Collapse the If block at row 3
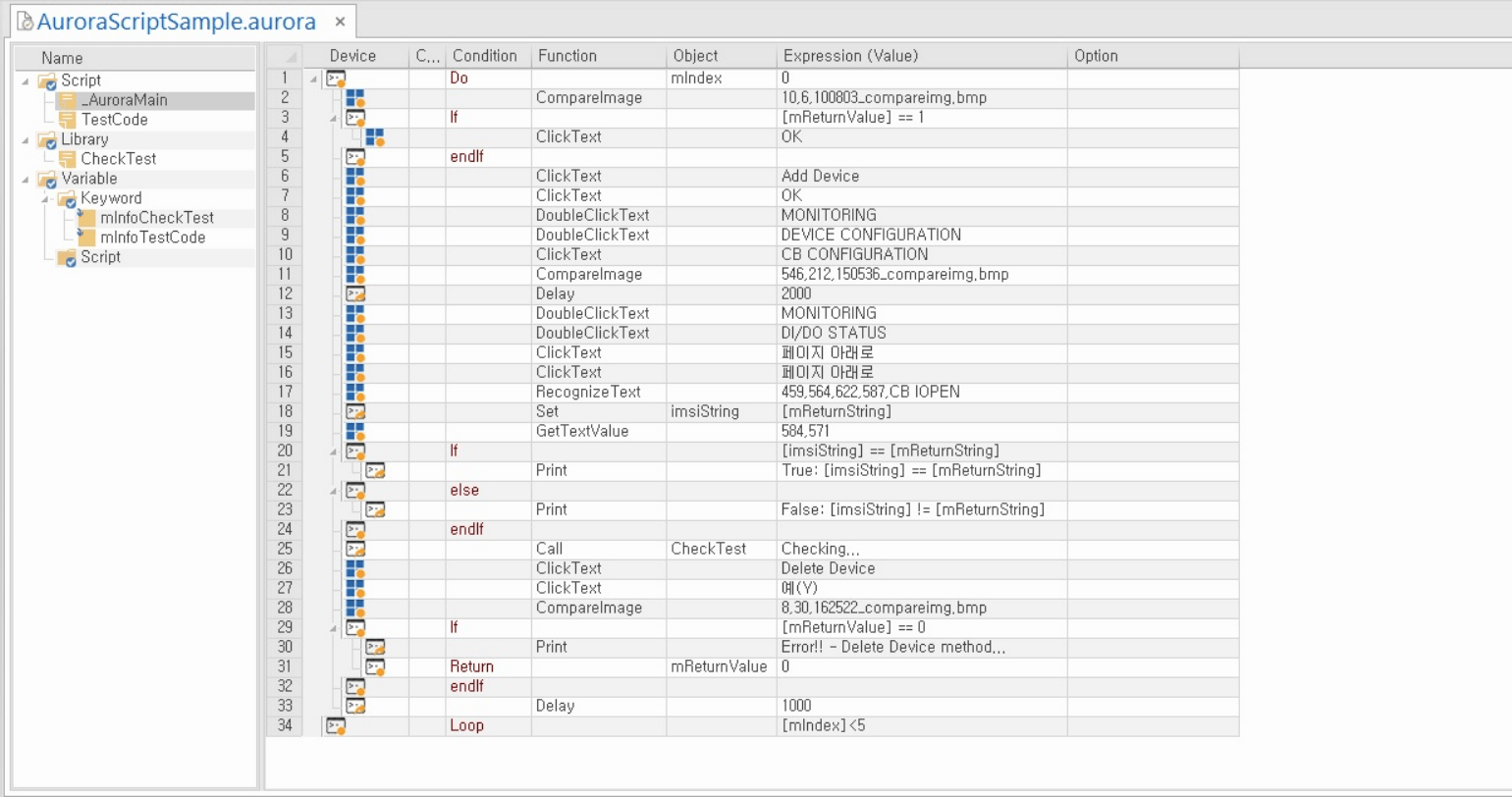The height and width of the screenshot is (797, 1512). [x=335, y=117]
